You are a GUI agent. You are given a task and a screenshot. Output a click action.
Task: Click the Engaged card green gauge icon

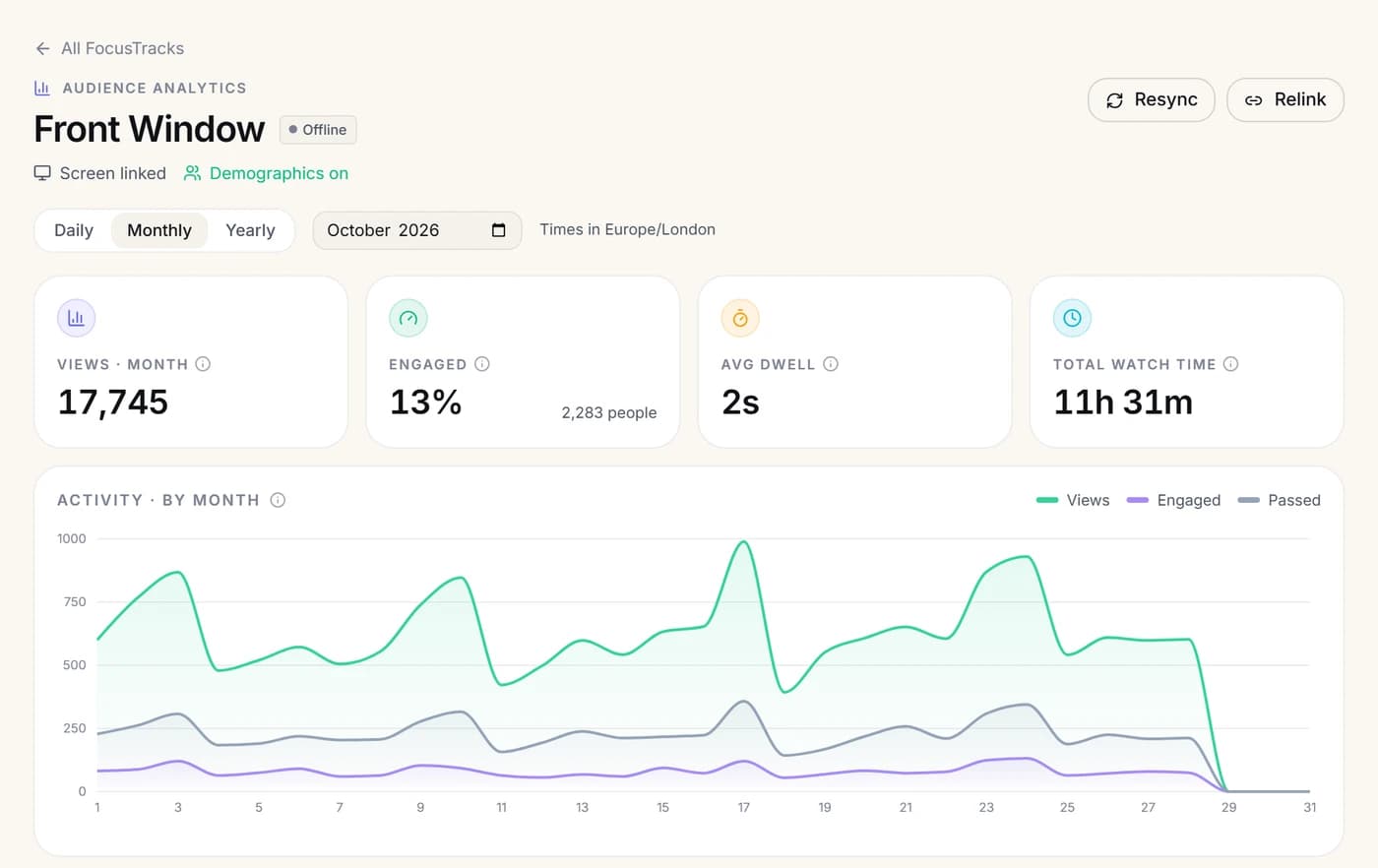pyautogui.click(x=408, y=318)
